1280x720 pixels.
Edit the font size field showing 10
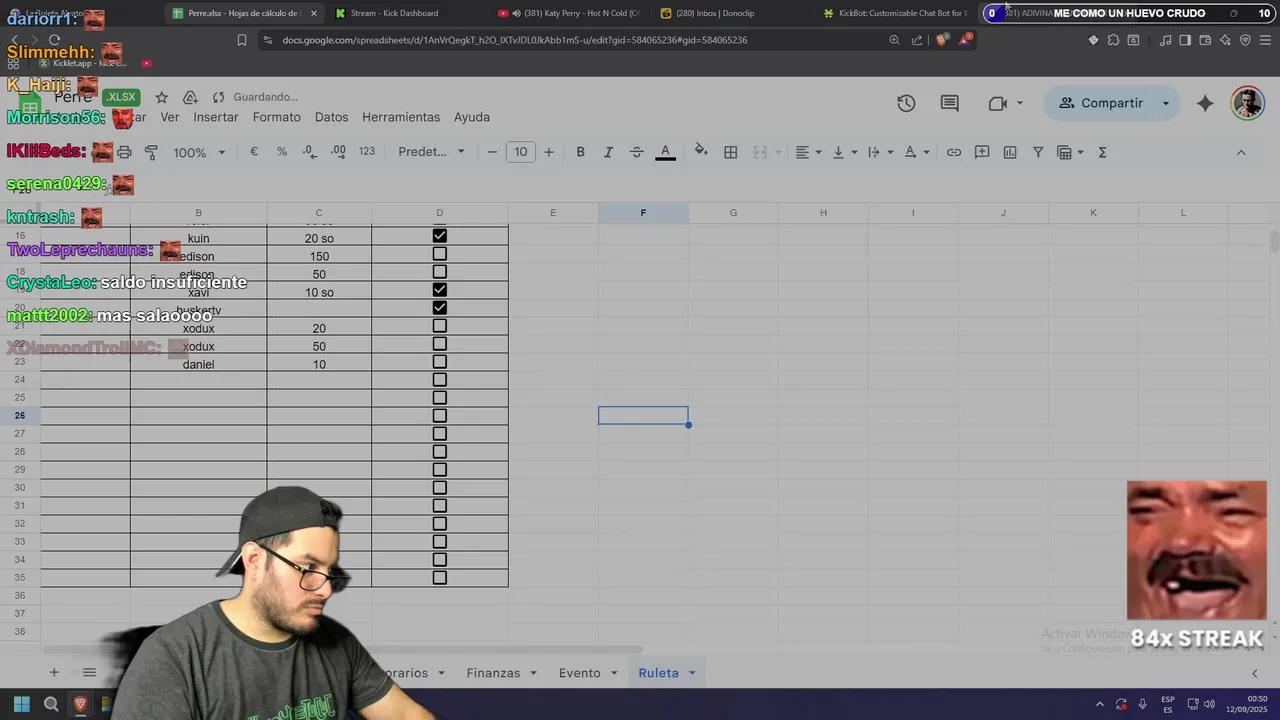click(x=520, y=152)
